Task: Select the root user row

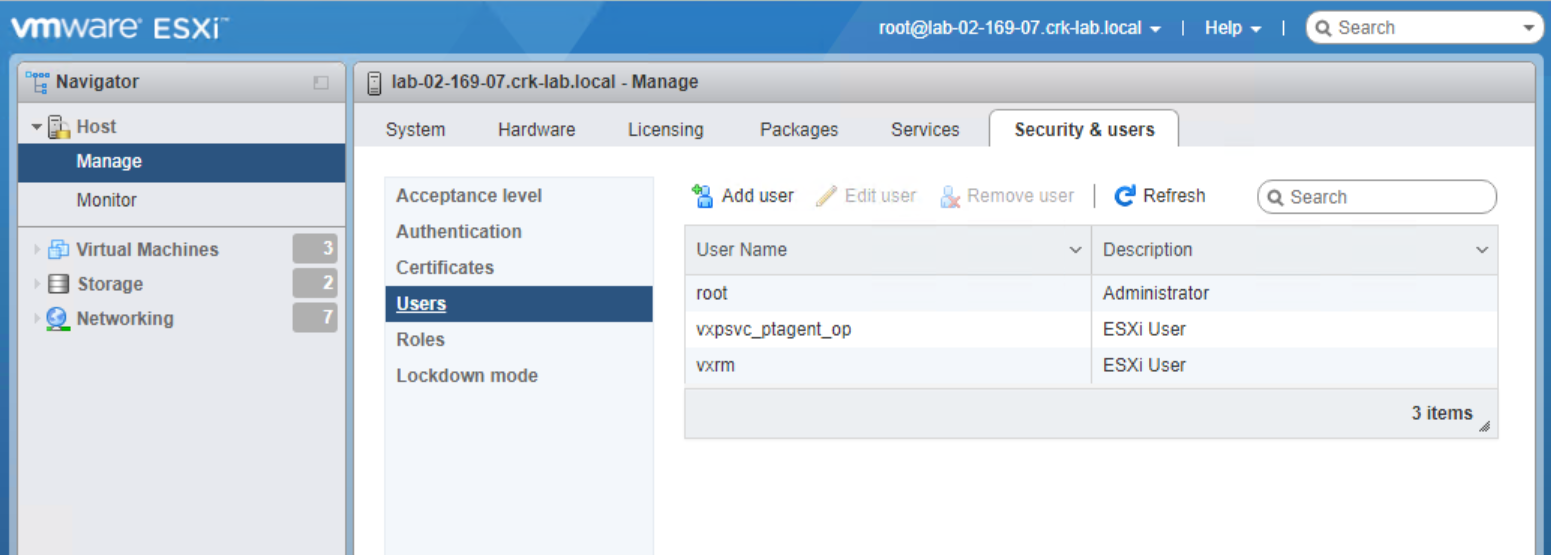Action: pos(1091,294)
